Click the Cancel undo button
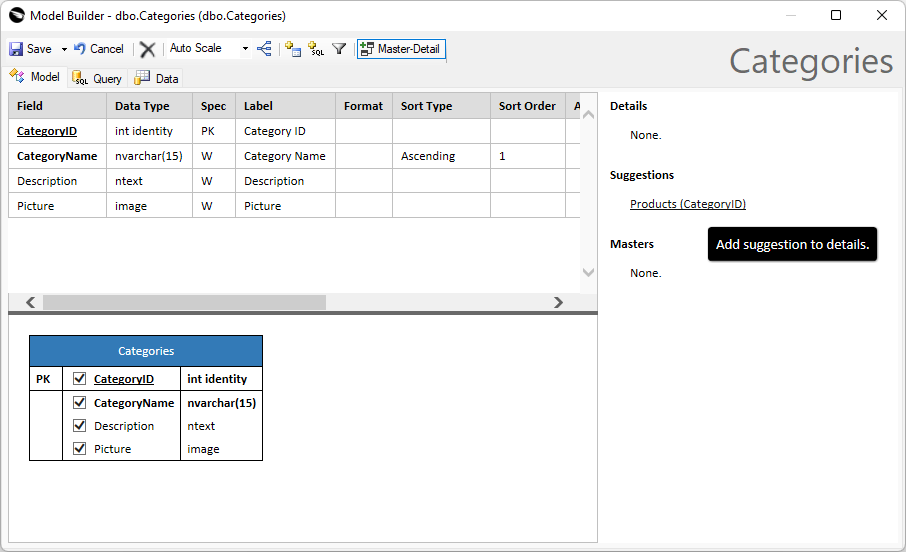Screen dimensions: 906x552 pos(98,49)
